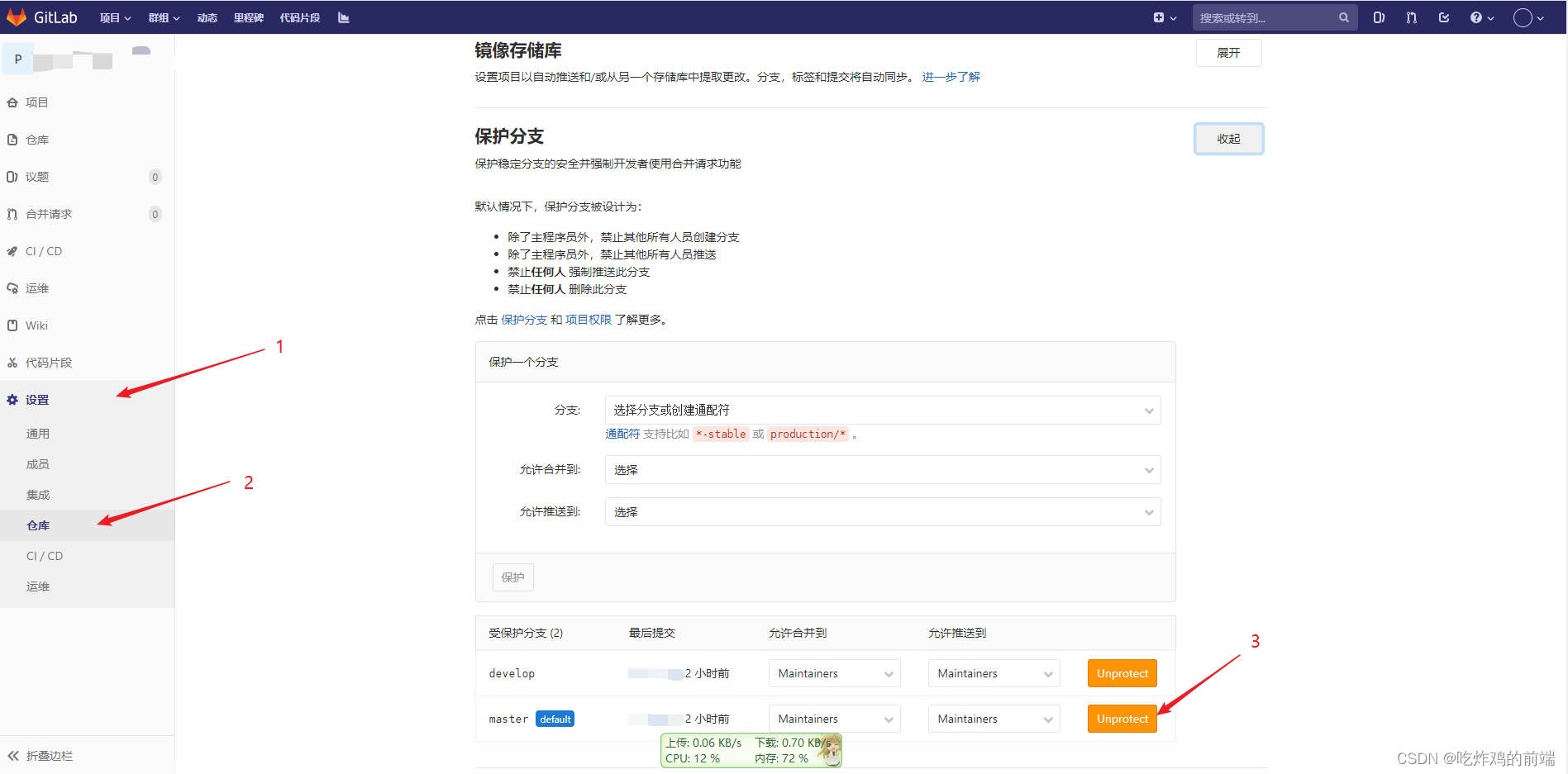Image resolution: width=1568 pixels, height=774 pixels.
Task: Select 通用 under settings
Action: 38,434
